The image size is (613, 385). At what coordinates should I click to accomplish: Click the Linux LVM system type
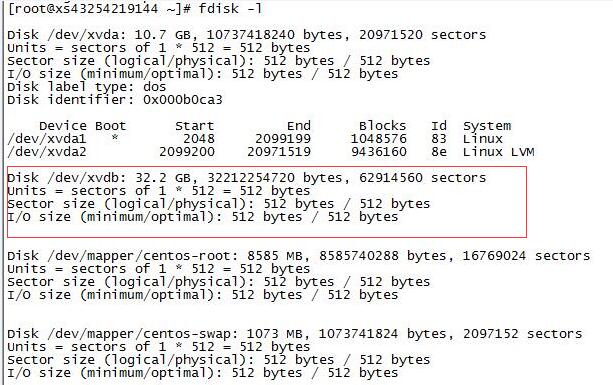tap(498, 152)
